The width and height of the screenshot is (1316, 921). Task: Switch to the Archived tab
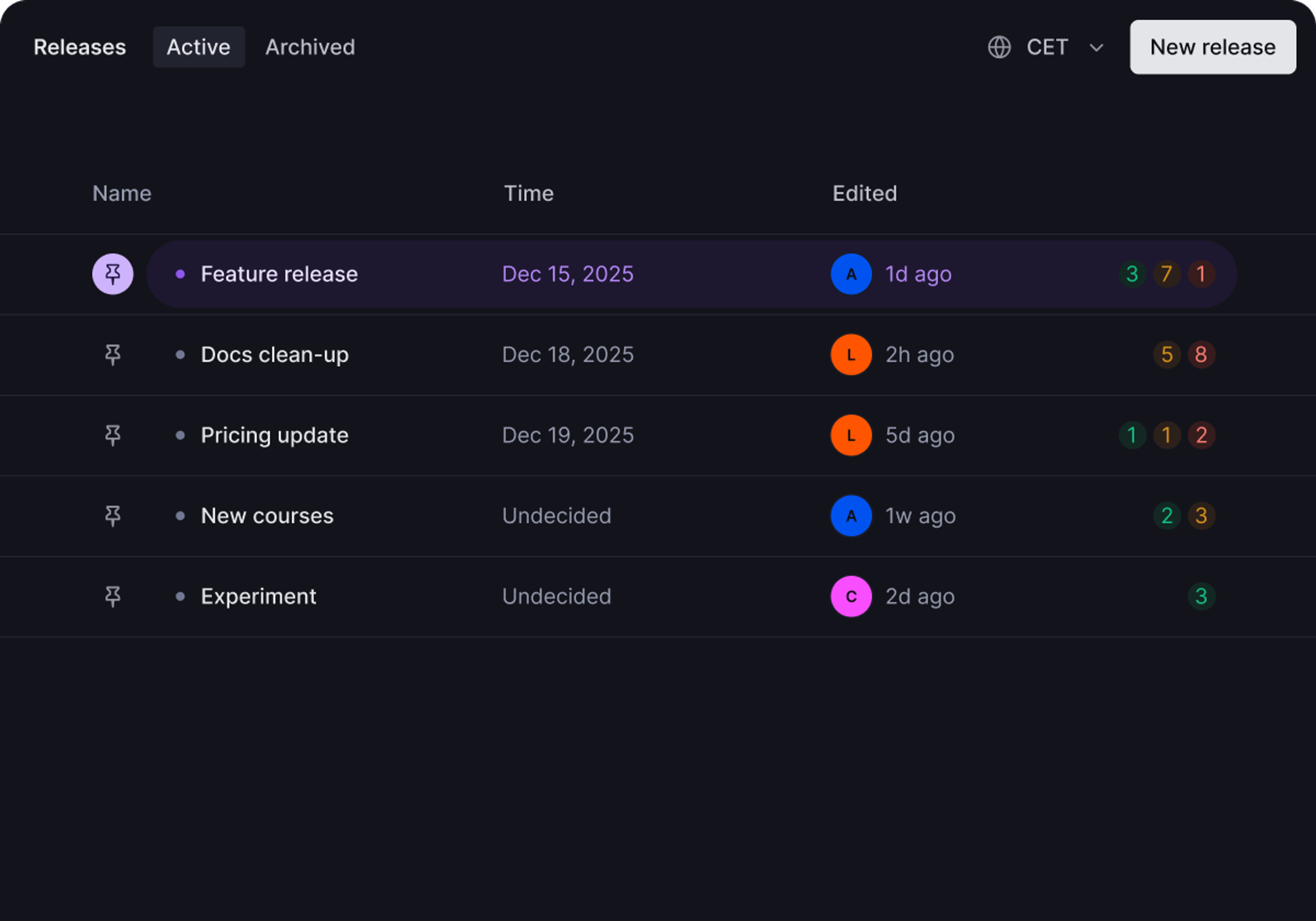click(x=310, y=47)
